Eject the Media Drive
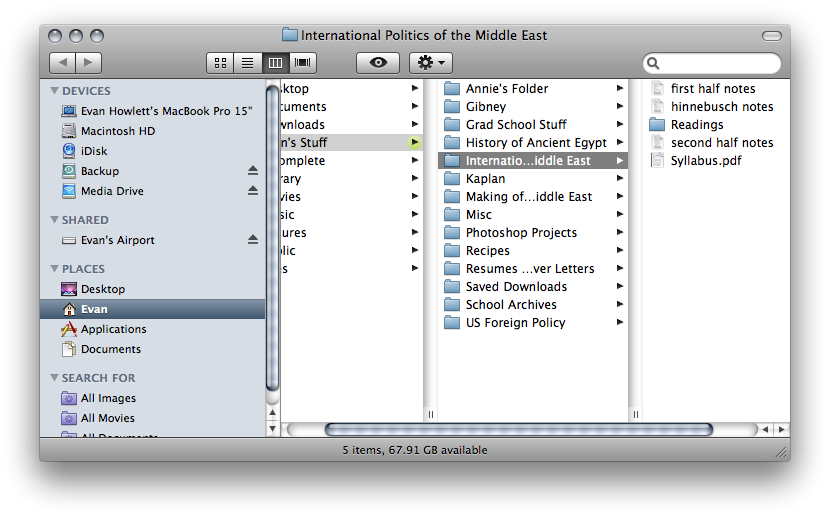The image size is (830, 516). [x=253, y=191]
